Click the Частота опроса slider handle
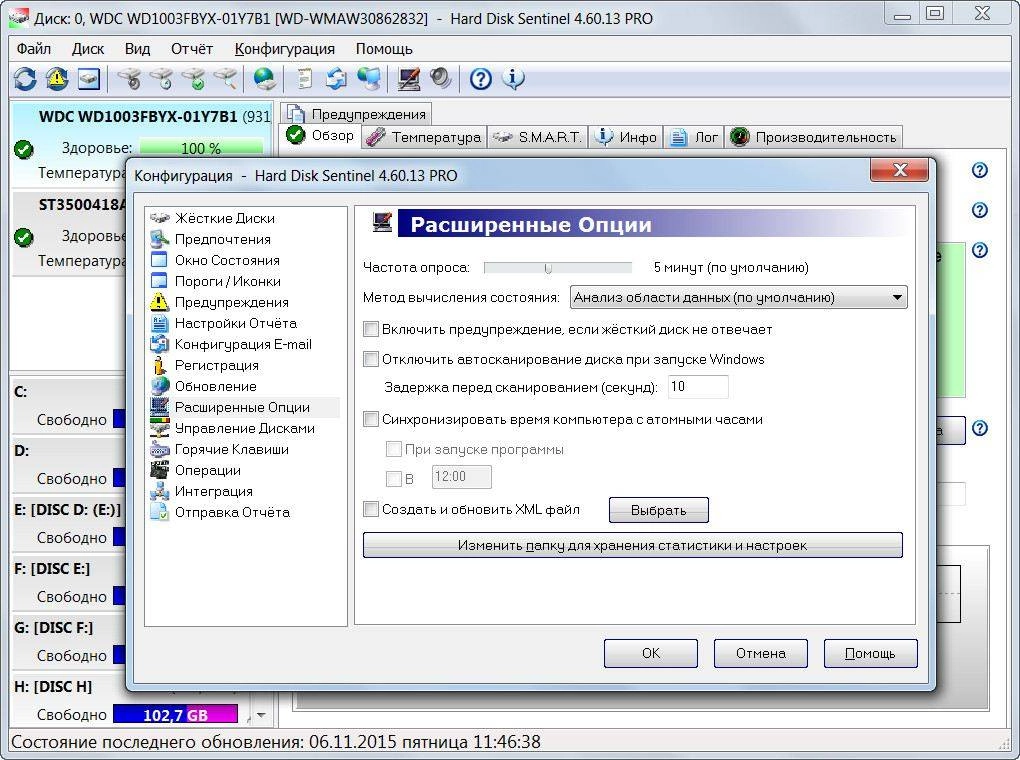1020x760 pixels. tap(548, 268)
